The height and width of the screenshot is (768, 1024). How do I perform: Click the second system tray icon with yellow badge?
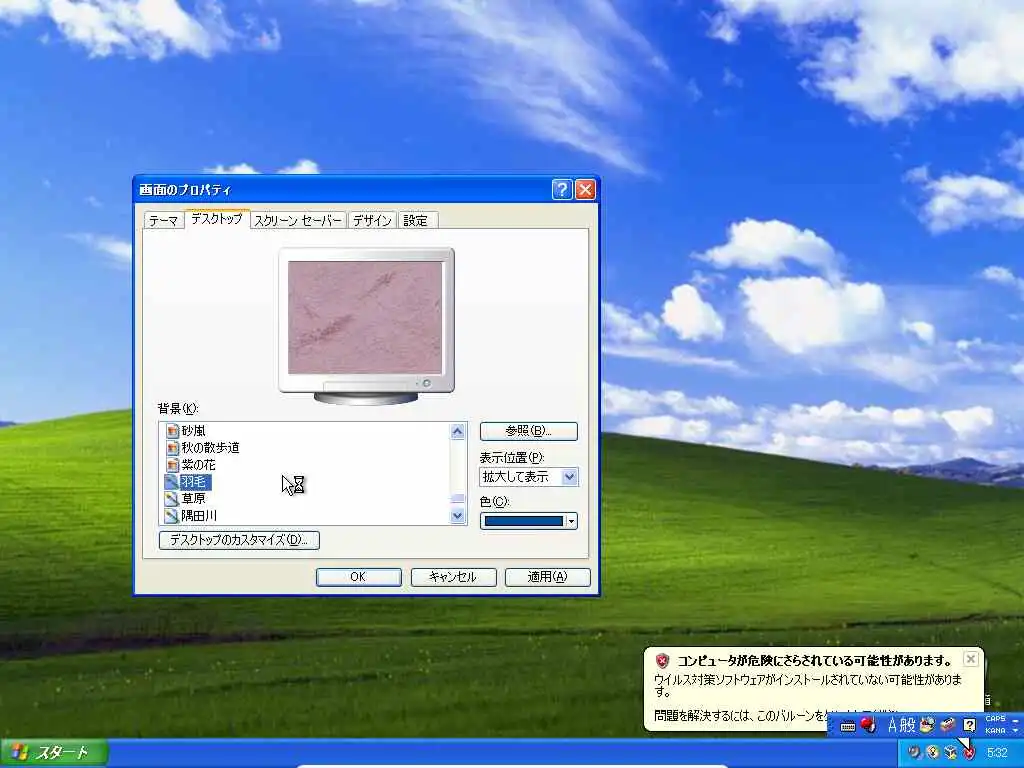click(933, 752)
